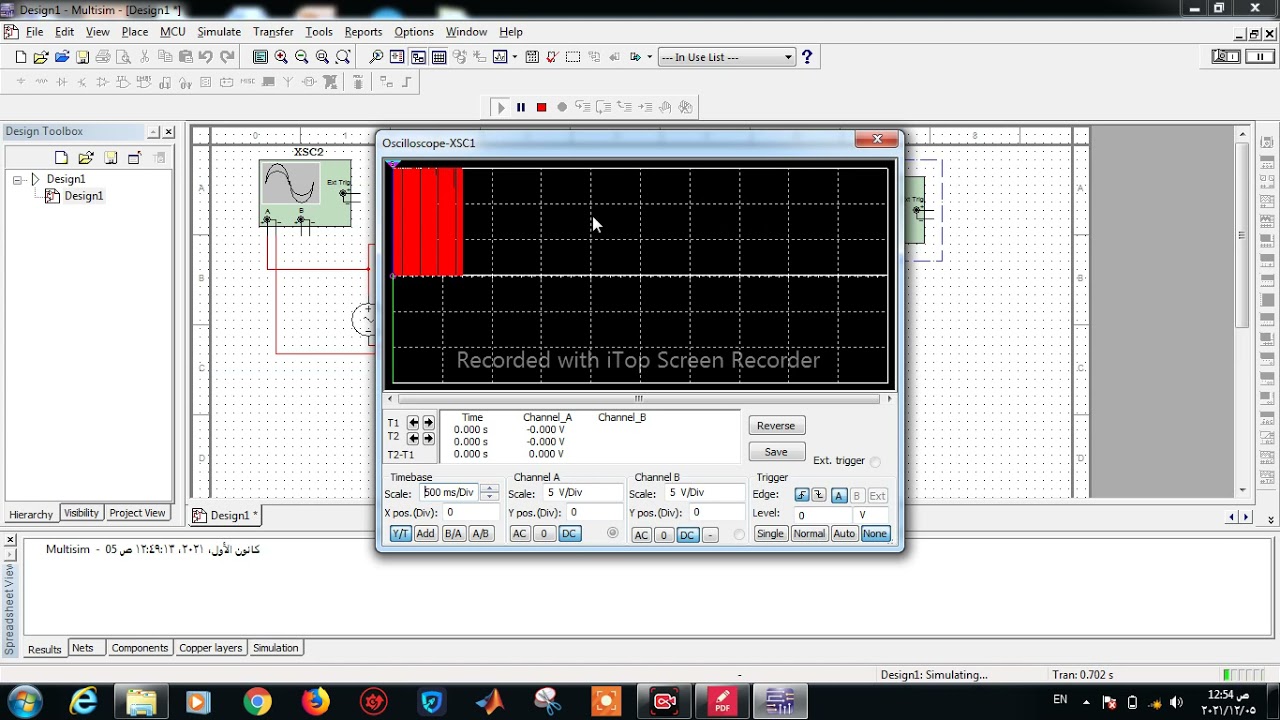1280x720 pixels.
Task: Set trigger mode to Single
Action: [x=770, y=534]
